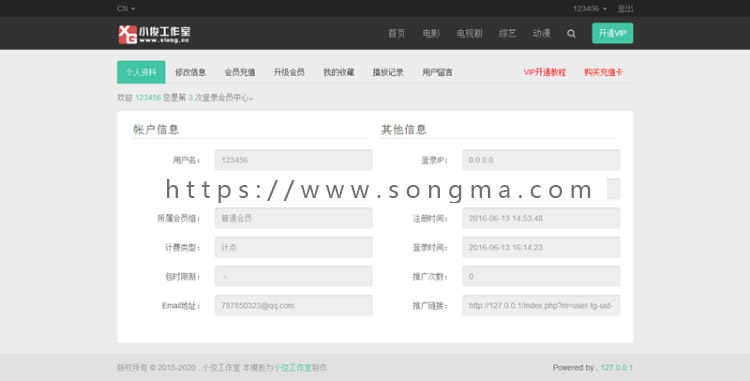Viewport: 750px width, 381px height.
Task: Open the search magnifier icon in navbar
Action: (571, 33)
